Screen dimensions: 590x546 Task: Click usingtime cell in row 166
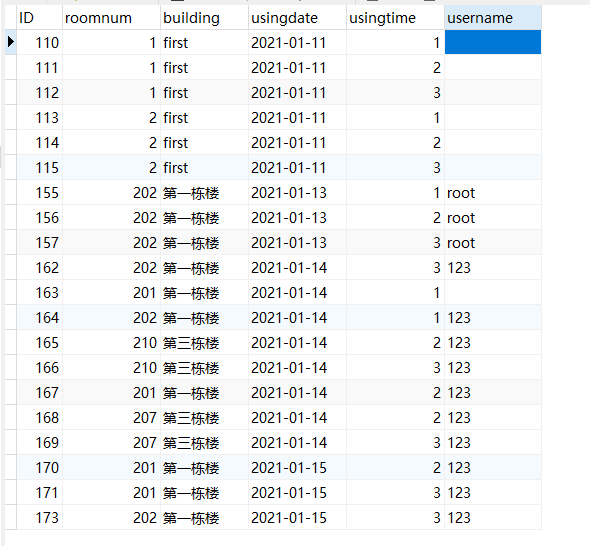395,368
